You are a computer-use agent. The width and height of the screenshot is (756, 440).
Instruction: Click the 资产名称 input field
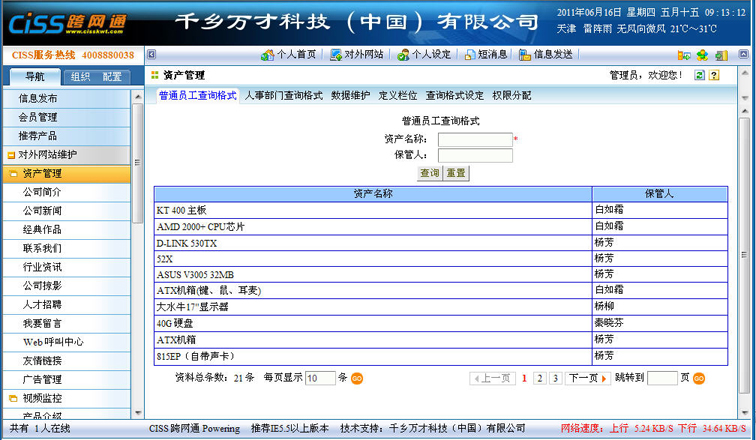(x=475, y=139)
